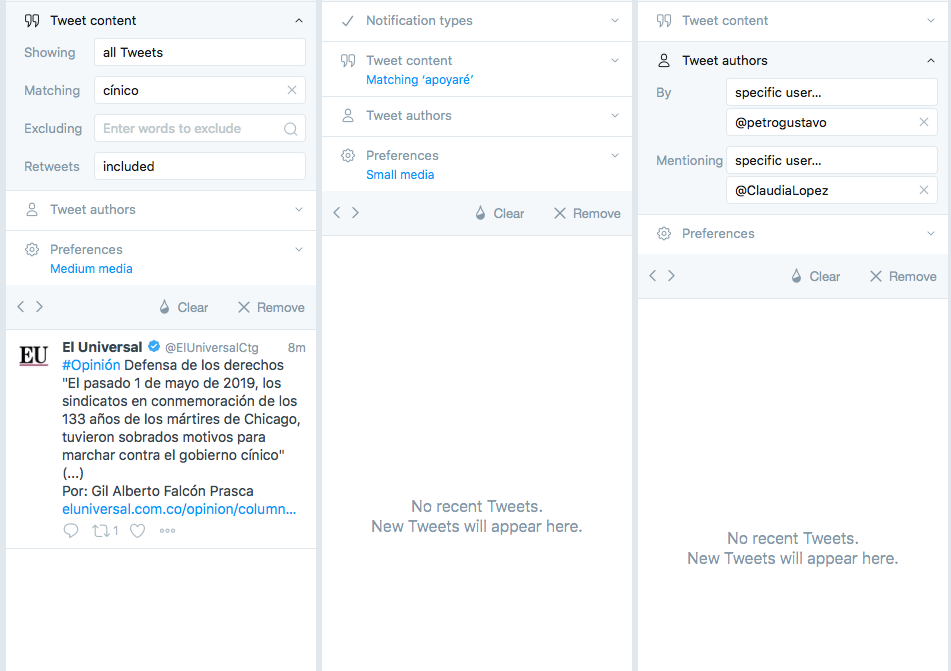The image size is (951, 671).
Task: Reply to El Universal's tweet
Action: click(71, 531)
